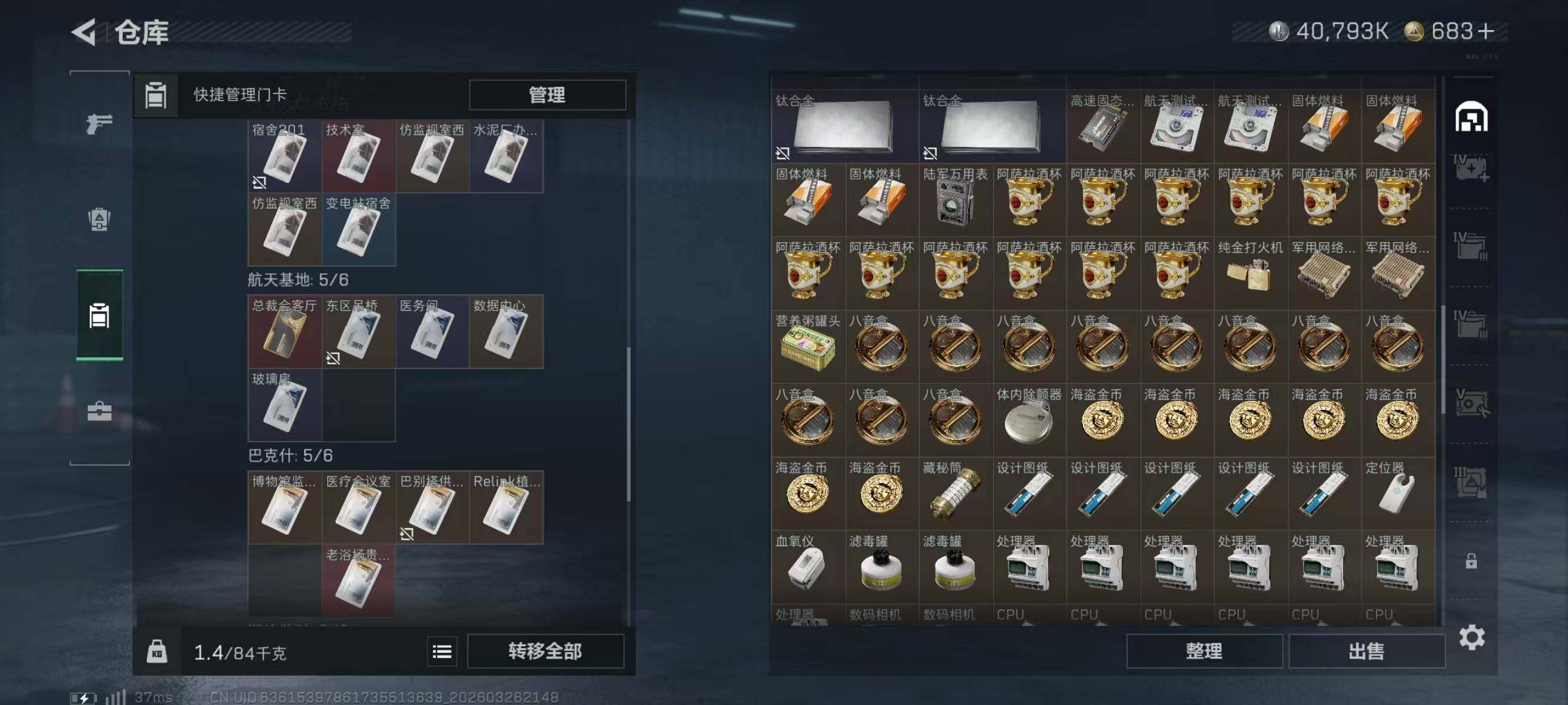Select the key card tab in sidebar

[100, 315]
